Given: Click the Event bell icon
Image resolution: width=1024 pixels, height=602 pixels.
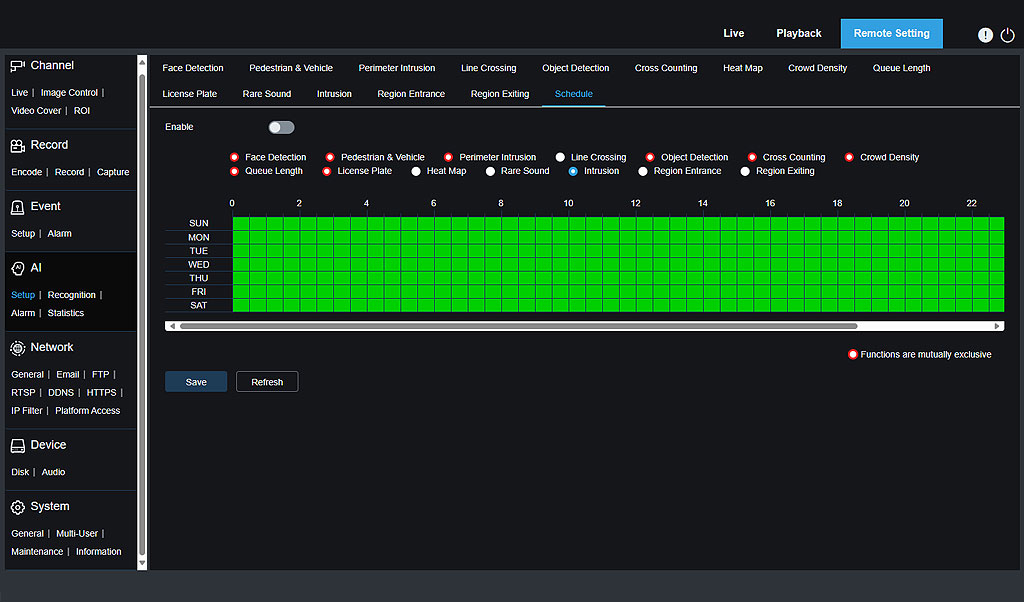Looking at the screenshot, I should coord(18,207).
